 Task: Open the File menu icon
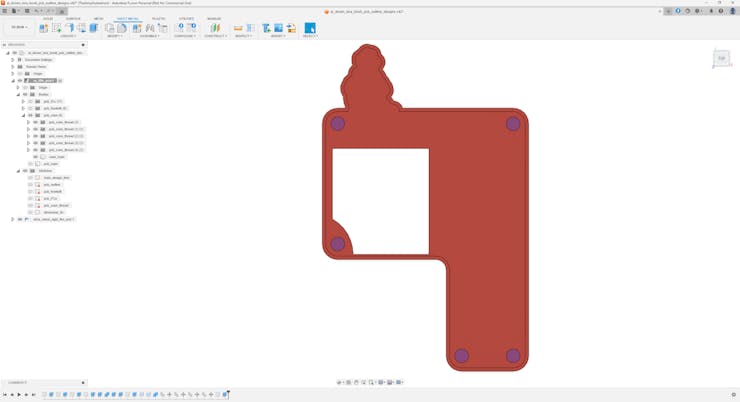pyautogui.click(x=15, y=11)
